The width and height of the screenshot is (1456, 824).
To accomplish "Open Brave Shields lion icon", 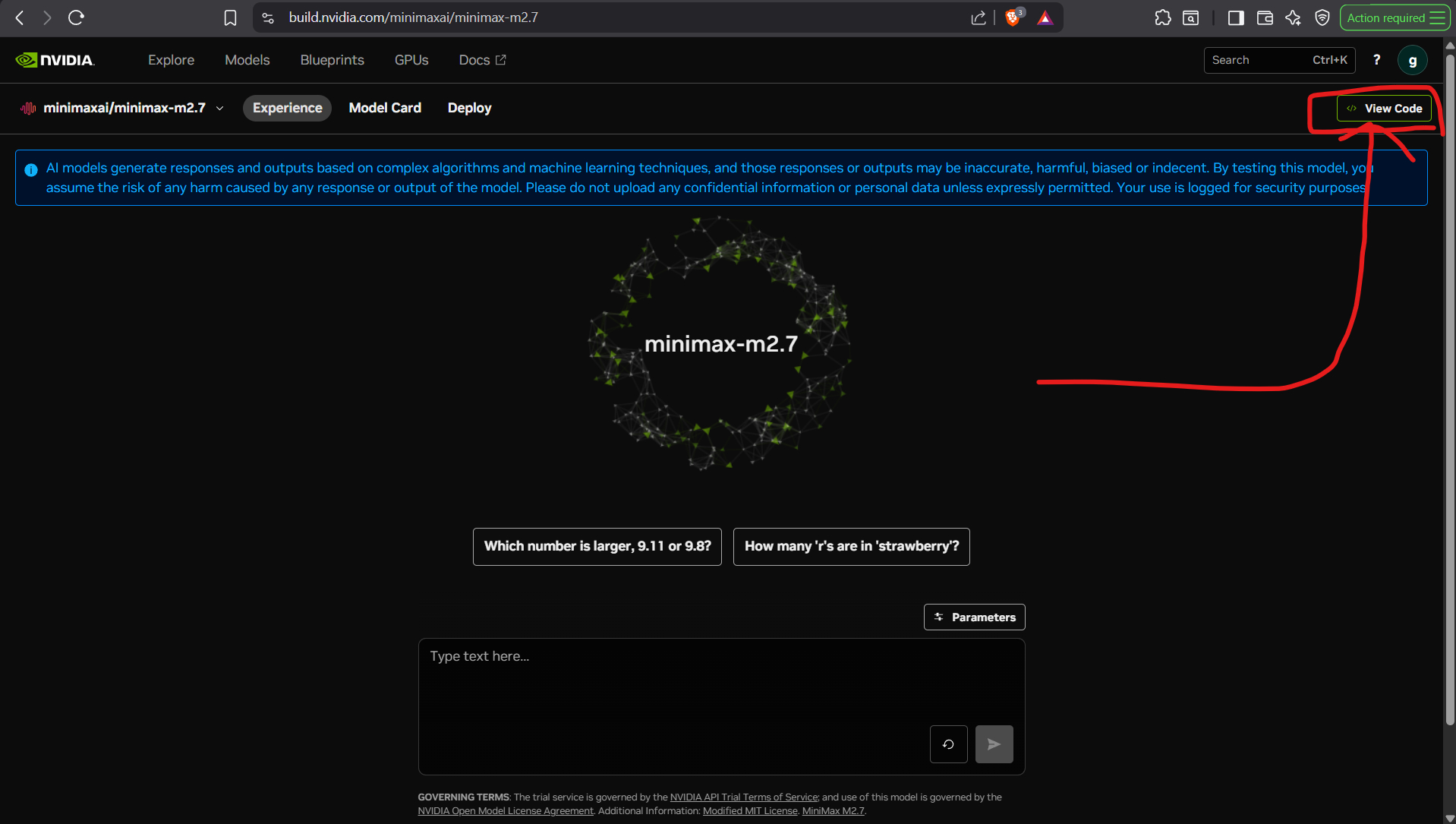I will click(1013, 17).
